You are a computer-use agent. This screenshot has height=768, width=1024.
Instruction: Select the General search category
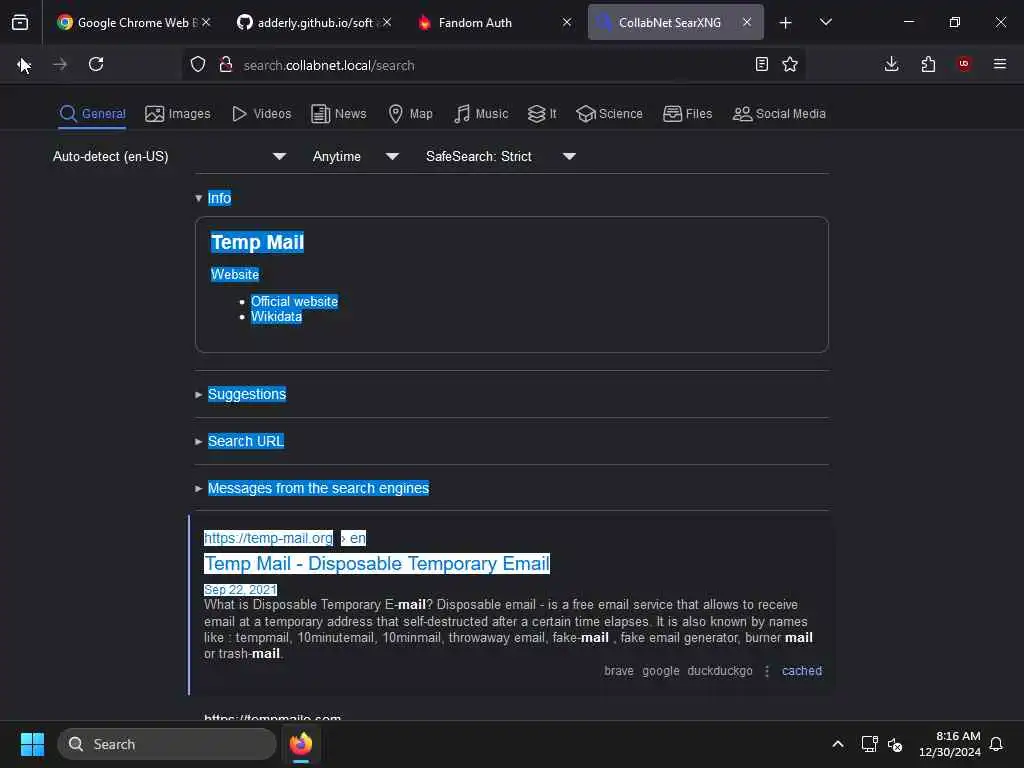click(x=92, y=114)
